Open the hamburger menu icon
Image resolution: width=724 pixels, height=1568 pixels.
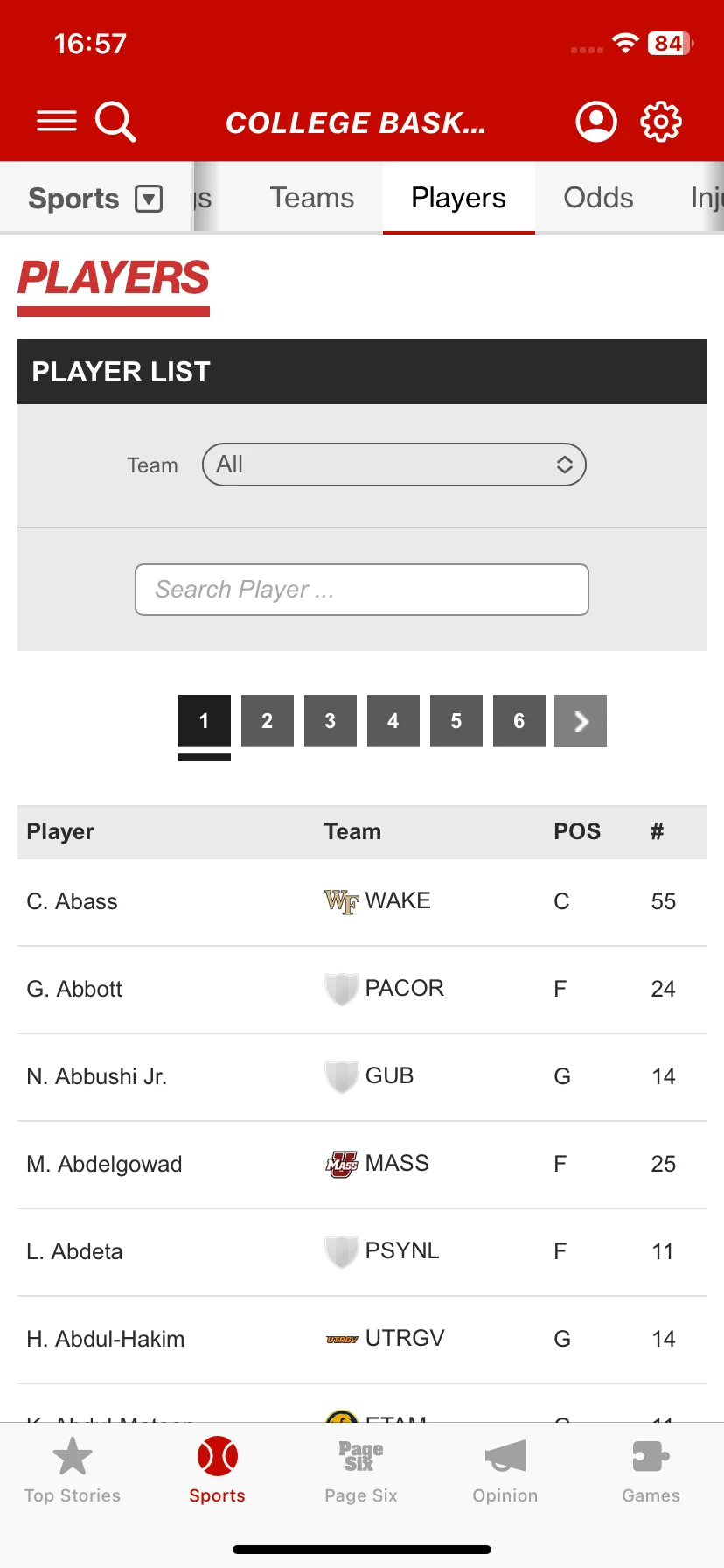(57, 121)
